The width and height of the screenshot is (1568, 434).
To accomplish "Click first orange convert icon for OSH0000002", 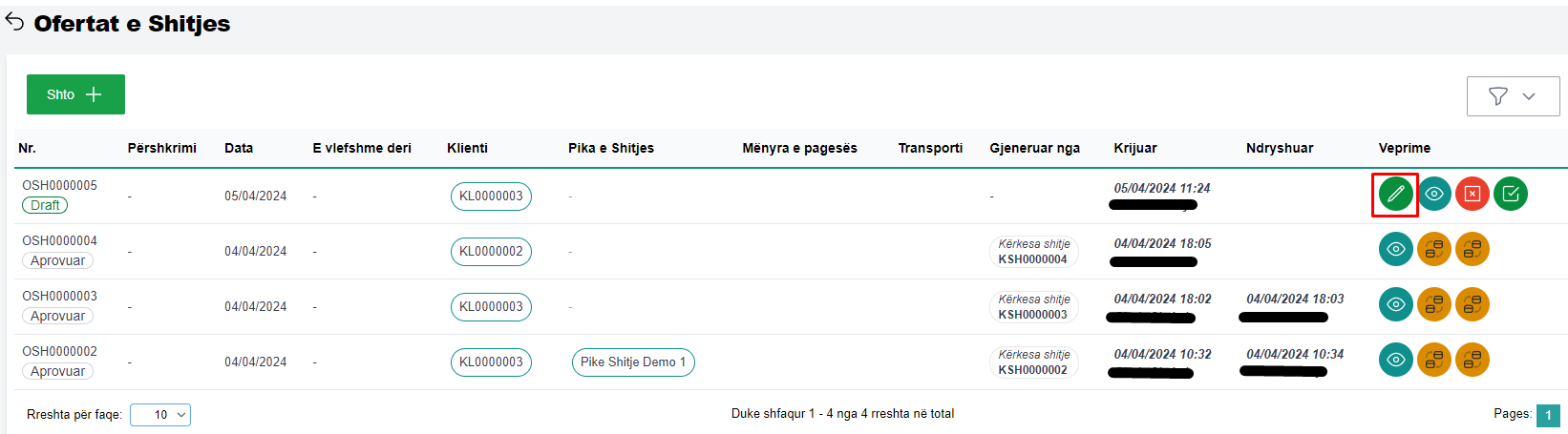I will coord(1434,361).
